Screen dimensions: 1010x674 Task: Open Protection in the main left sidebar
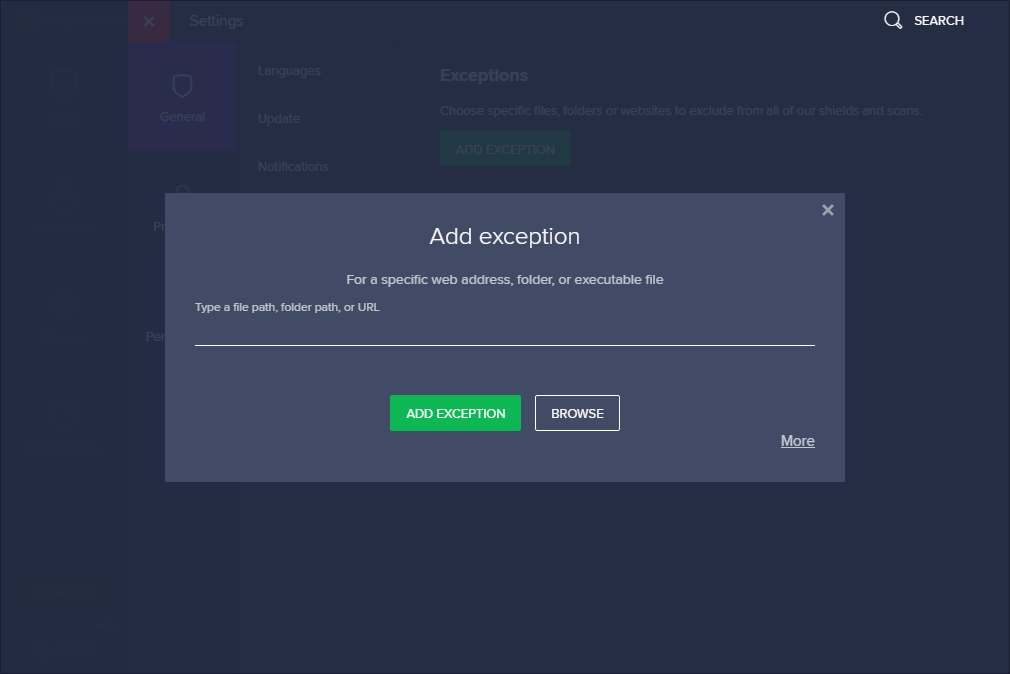64,210
